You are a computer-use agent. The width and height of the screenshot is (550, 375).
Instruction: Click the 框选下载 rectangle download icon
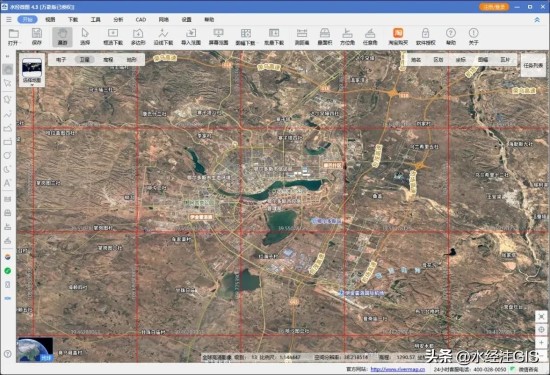click(x=113, y=37)
